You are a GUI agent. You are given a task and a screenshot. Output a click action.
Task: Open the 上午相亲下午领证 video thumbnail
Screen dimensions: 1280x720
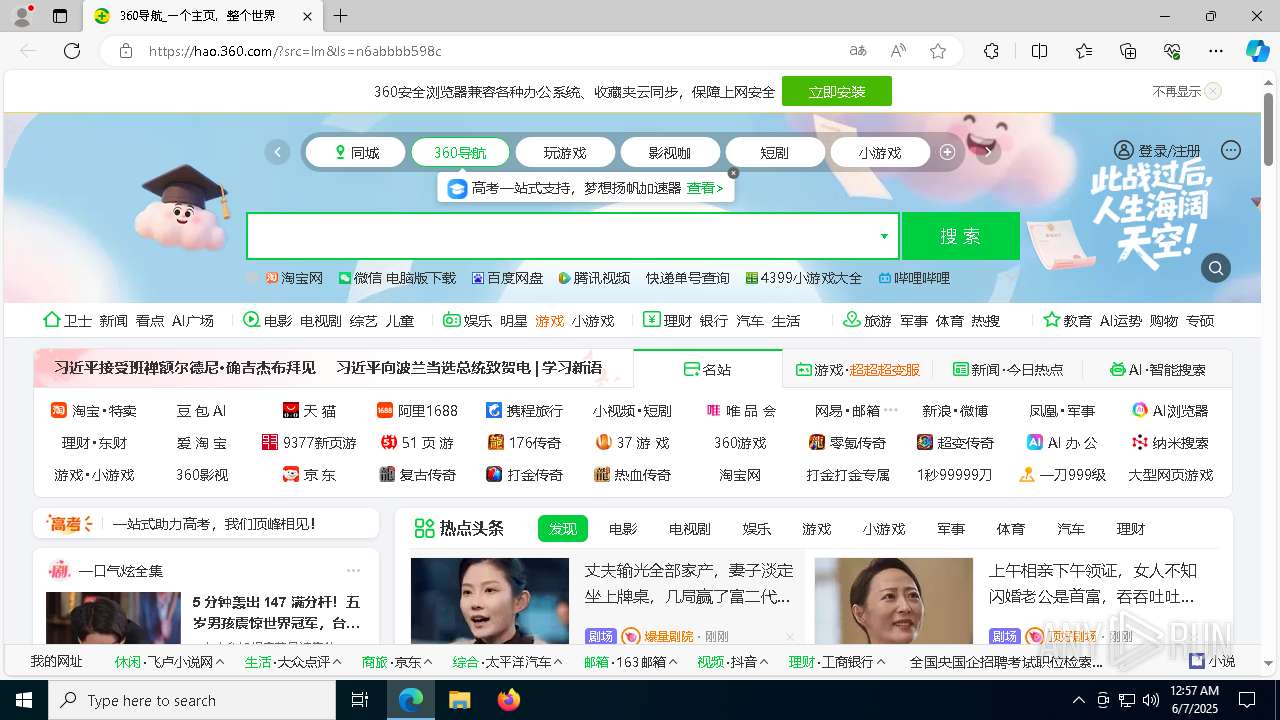894,600
